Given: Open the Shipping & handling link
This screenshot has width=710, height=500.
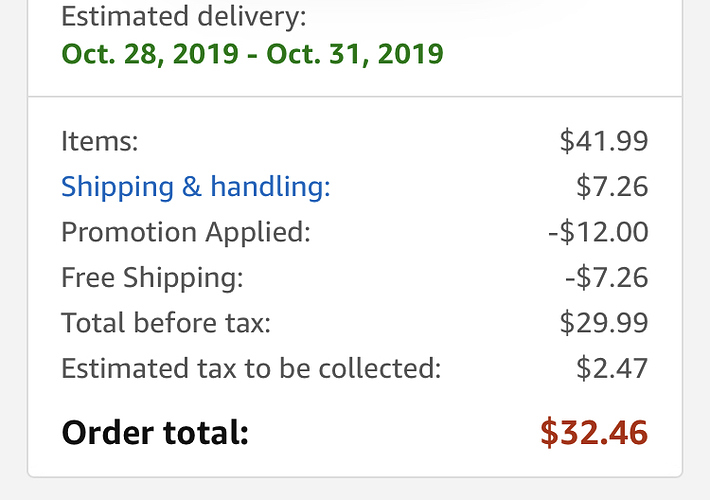Looking at the screenshot, I should (195, 187).
